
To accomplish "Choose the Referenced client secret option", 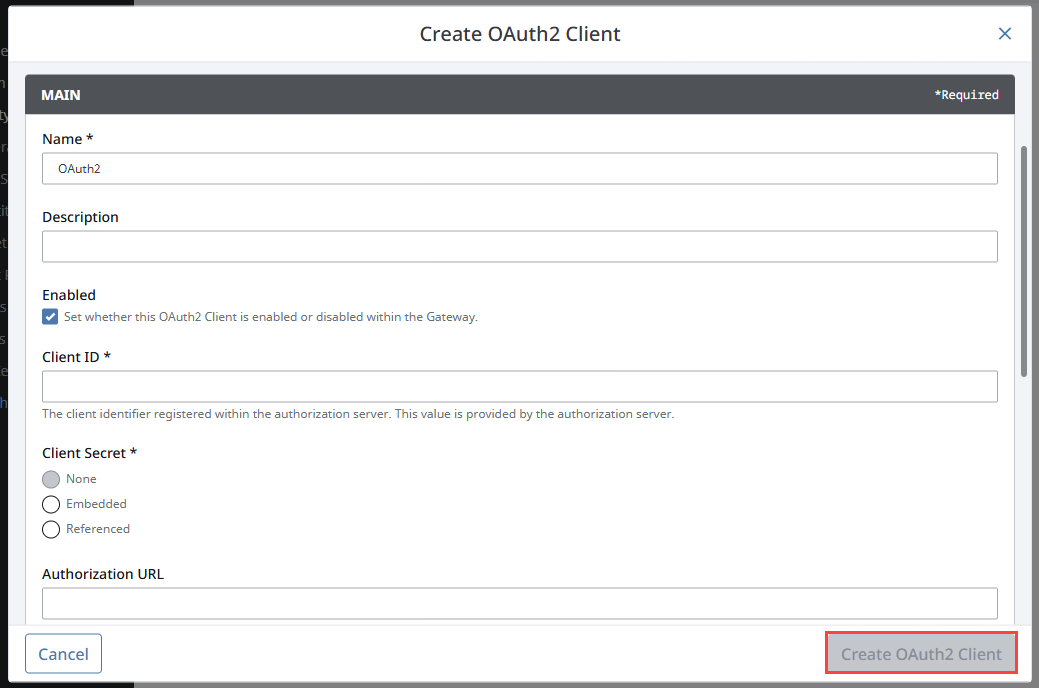I will pos(51,530).
